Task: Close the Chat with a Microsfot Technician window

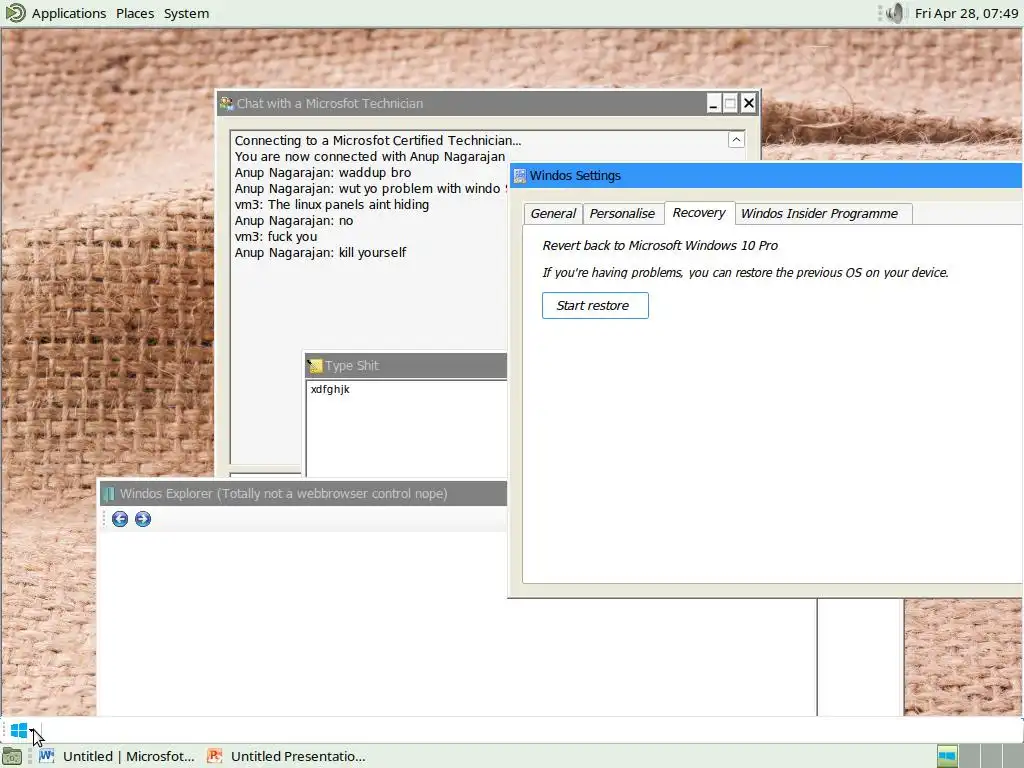Action: coord(748,103)
